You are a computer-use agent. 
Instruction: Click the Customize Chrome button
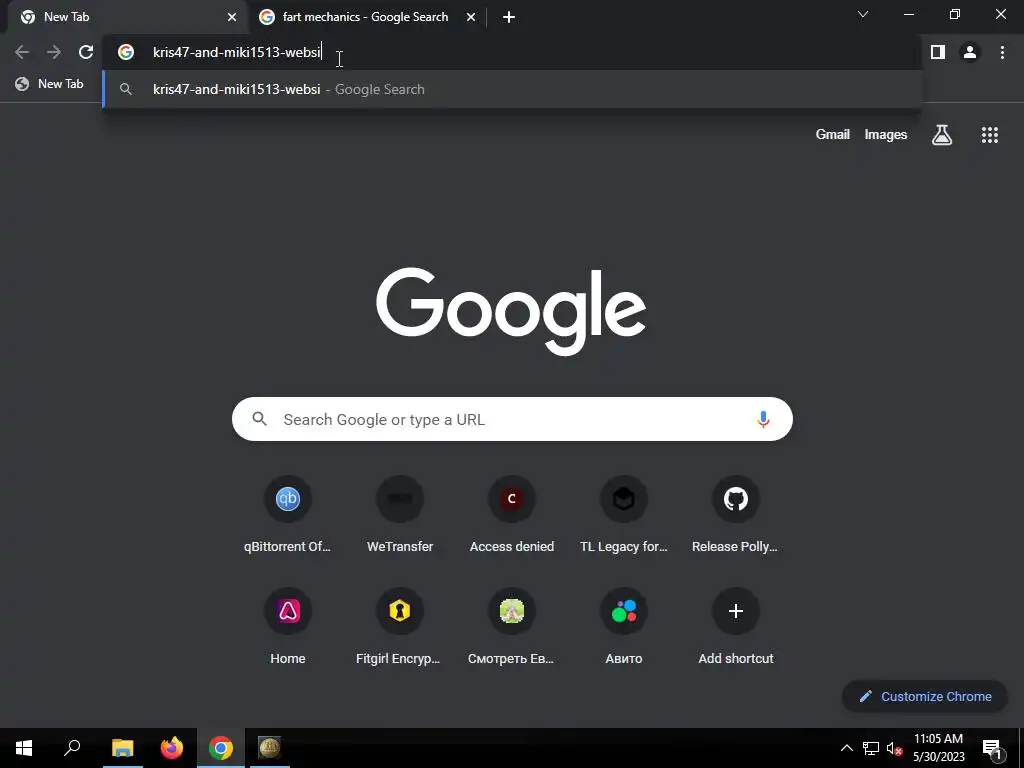925,696
